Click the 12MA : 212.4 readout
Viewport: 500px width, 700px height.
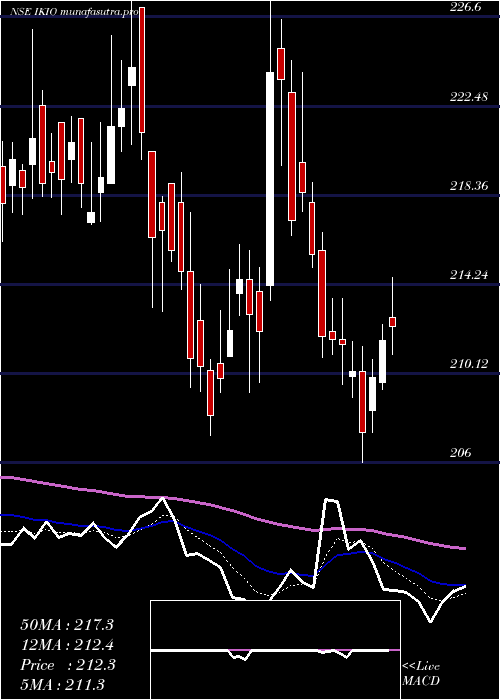(x=67, y=645)
